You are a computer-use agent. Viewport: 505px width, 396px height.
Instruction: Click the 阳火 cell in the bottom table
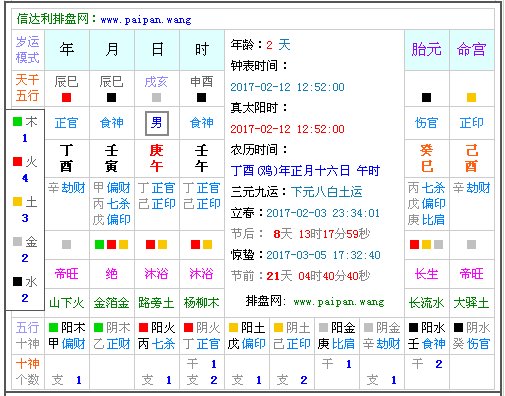(157, 328)
